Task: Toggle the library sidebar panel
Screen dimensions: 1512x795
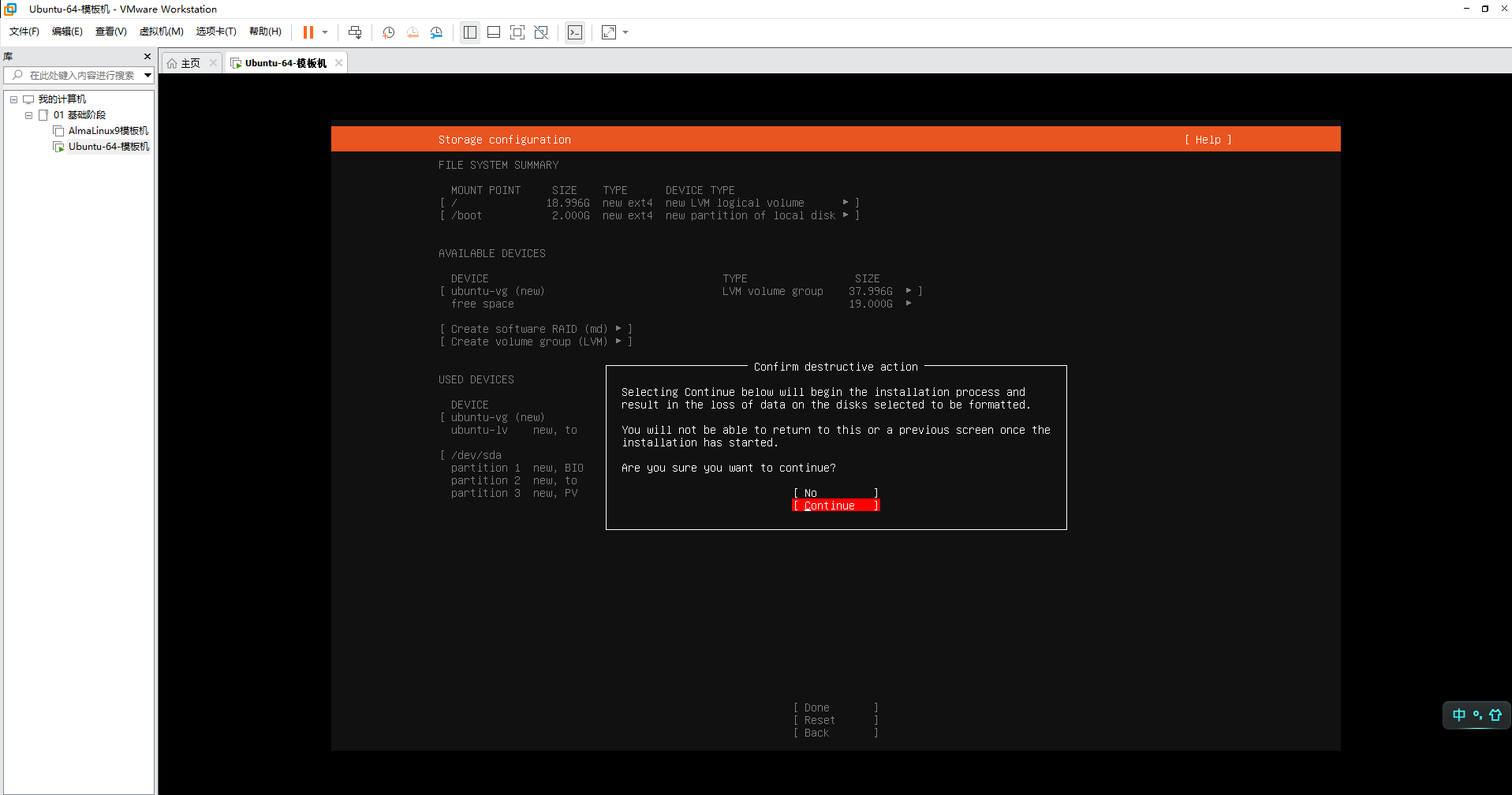Action: 470,32
